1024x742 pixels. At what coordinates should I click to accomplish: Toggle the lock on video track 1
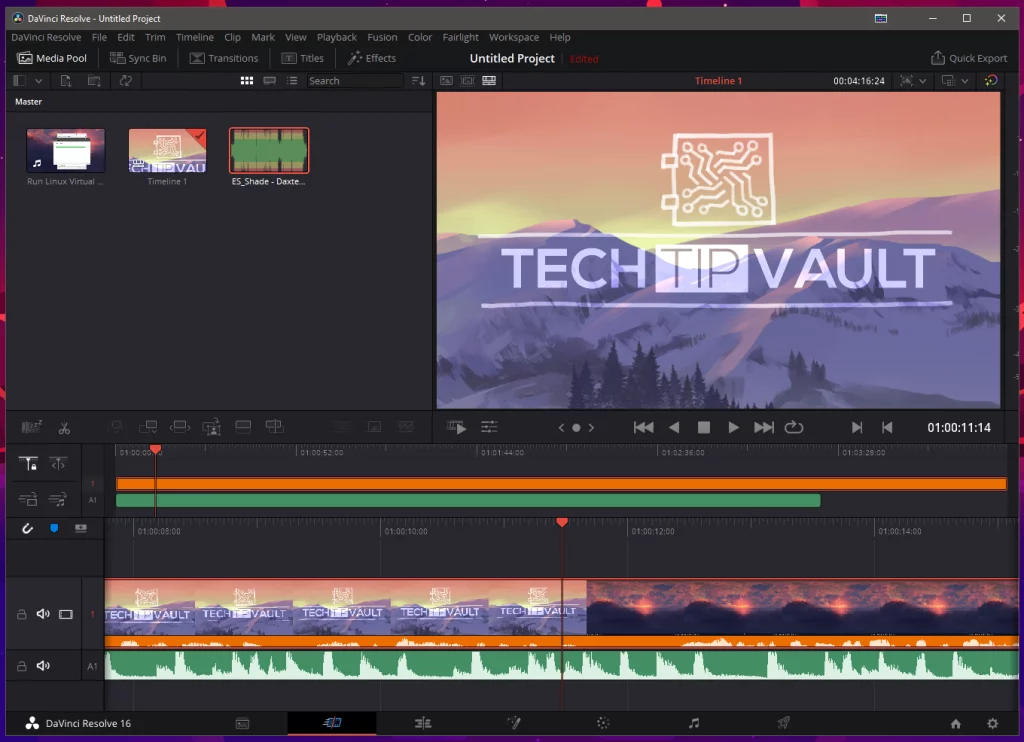(22, 614)
